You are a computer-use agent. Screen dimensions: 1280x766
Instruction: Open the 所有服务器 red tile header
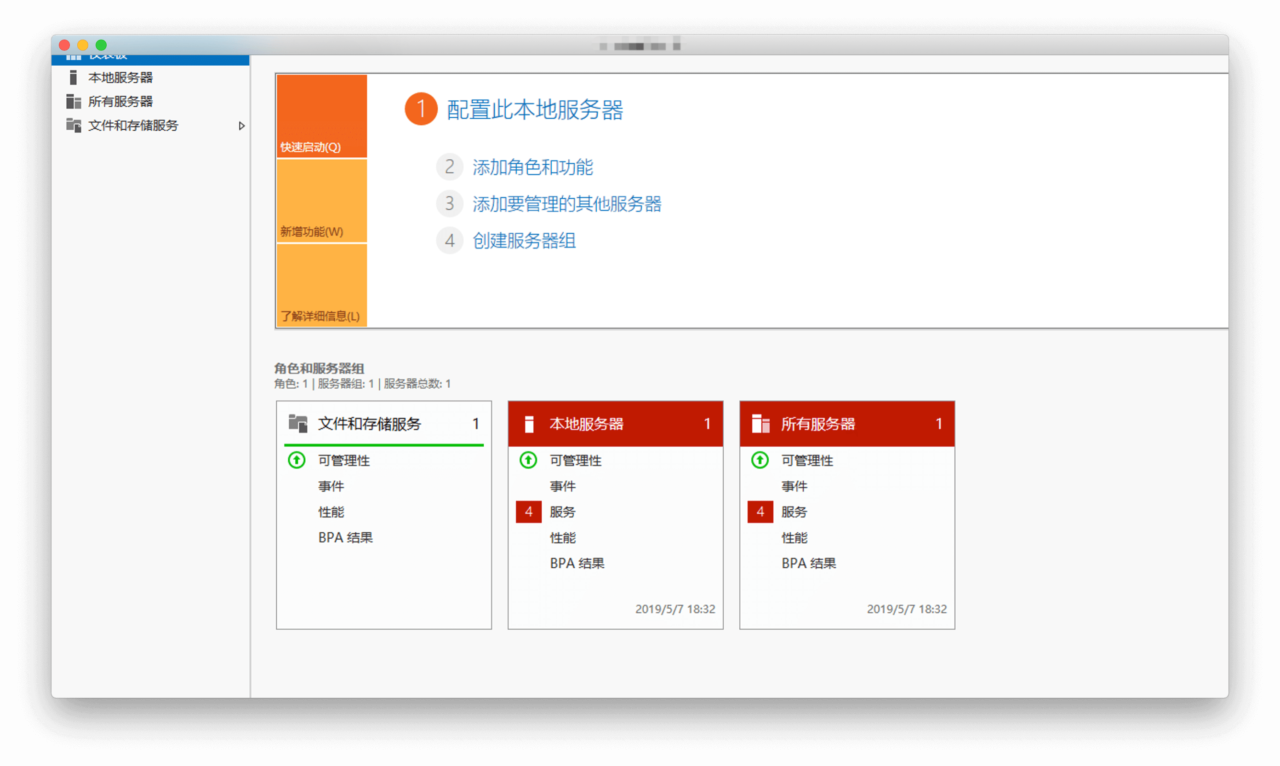pos(847,424)
